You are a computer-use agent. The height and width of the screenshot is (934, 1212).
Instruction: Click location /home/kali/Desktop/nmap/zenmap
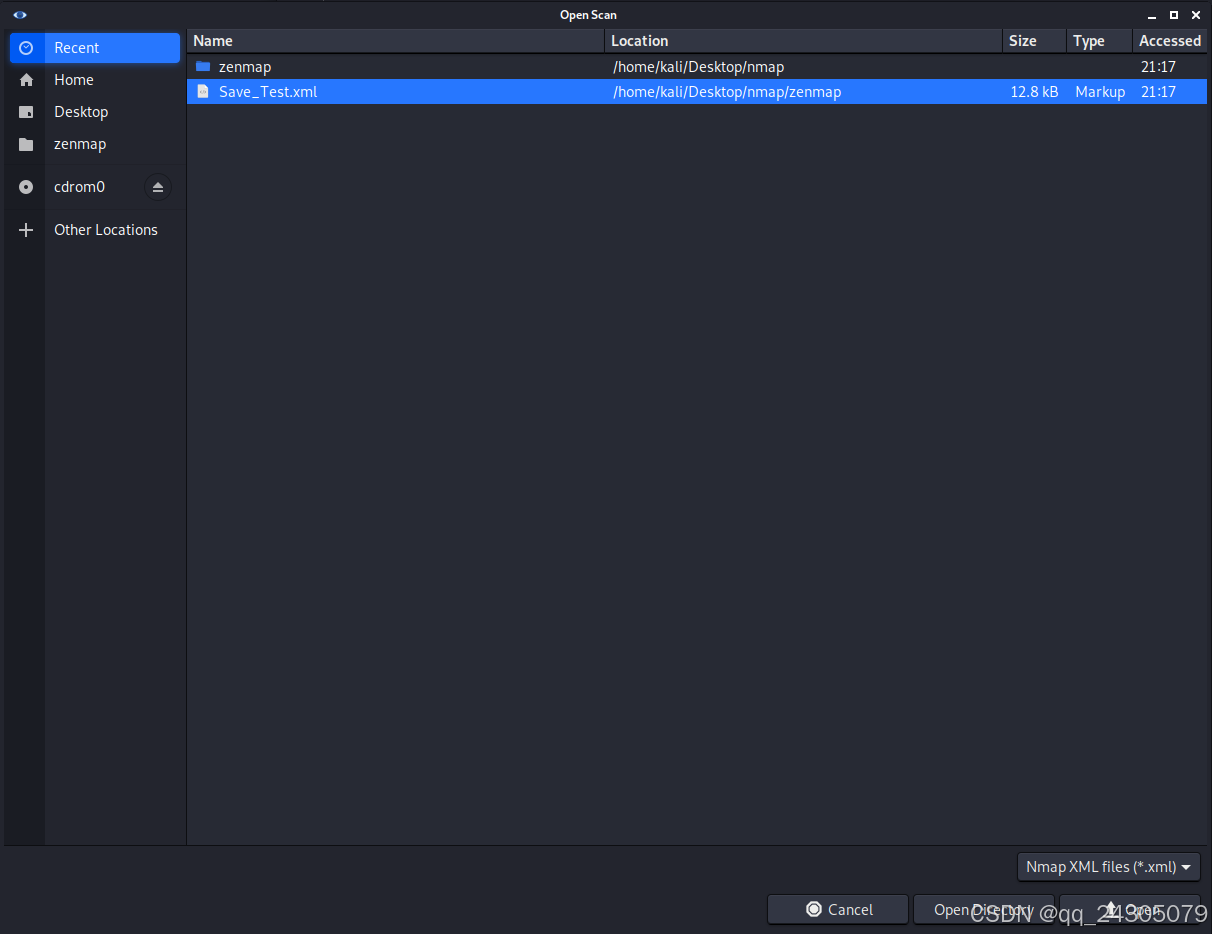tap(727, 92)
